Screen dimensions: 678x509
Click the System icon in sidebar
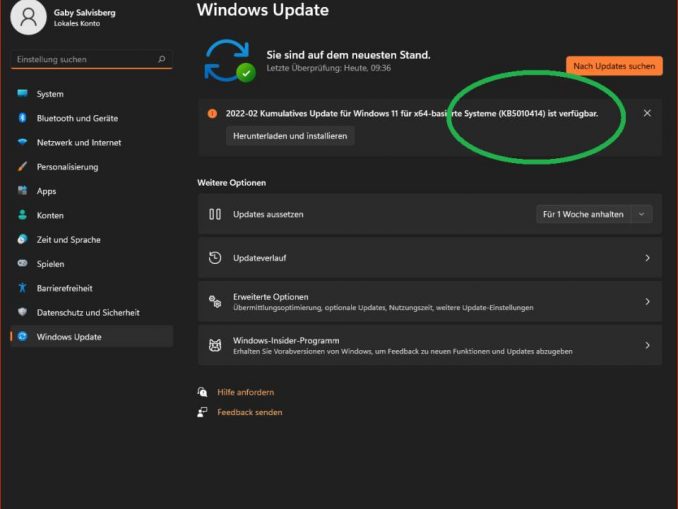click(x=22, y=94)
